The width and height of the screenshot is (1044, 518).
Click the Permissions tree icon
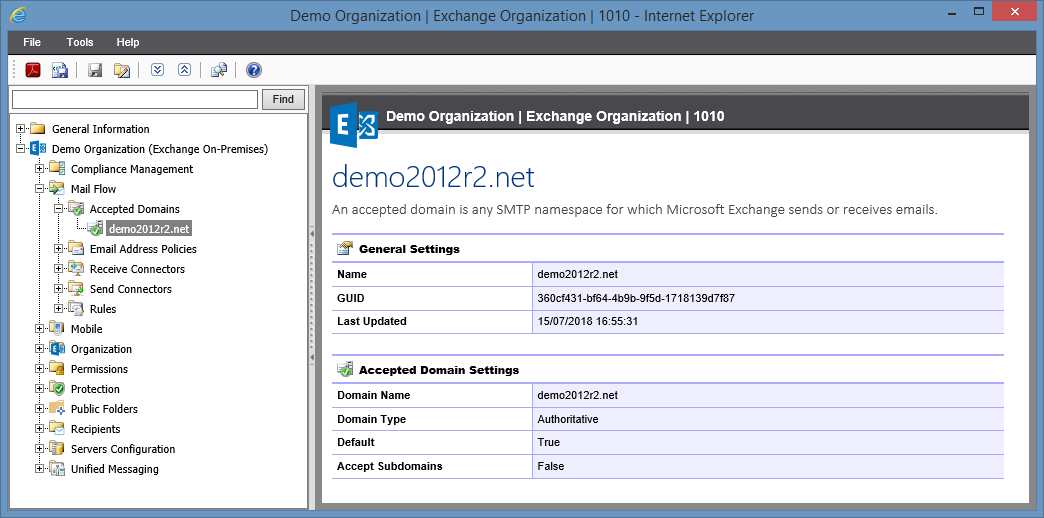pos(57,369)
